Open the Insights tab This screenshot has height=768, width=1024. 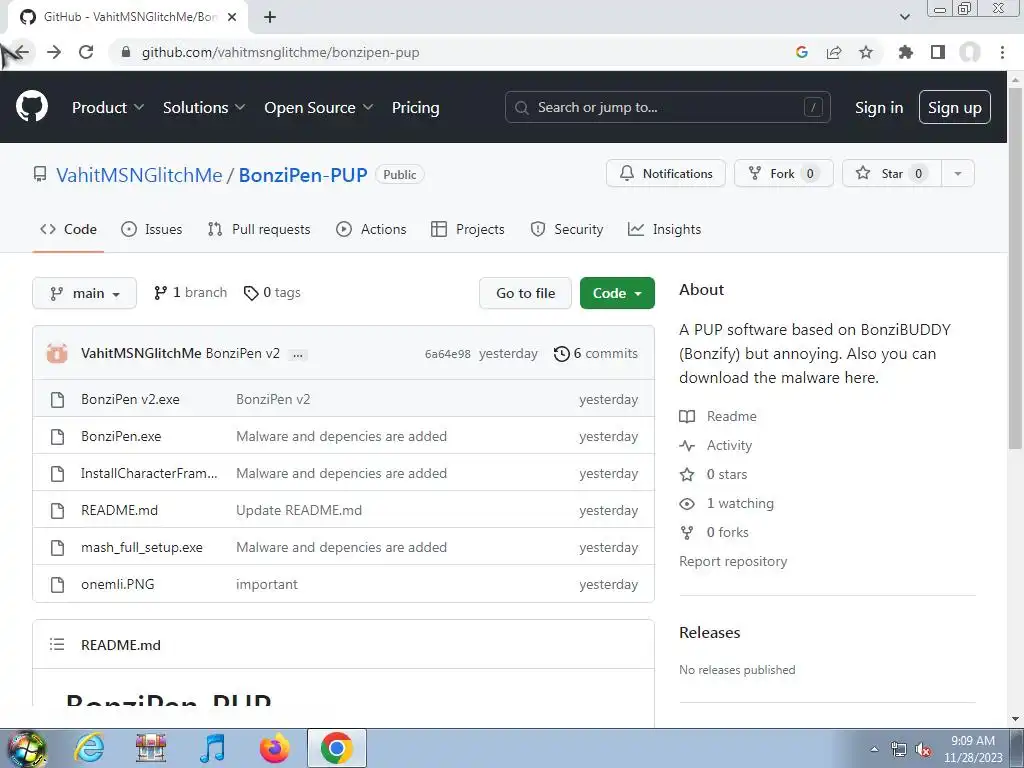point(664,229)
